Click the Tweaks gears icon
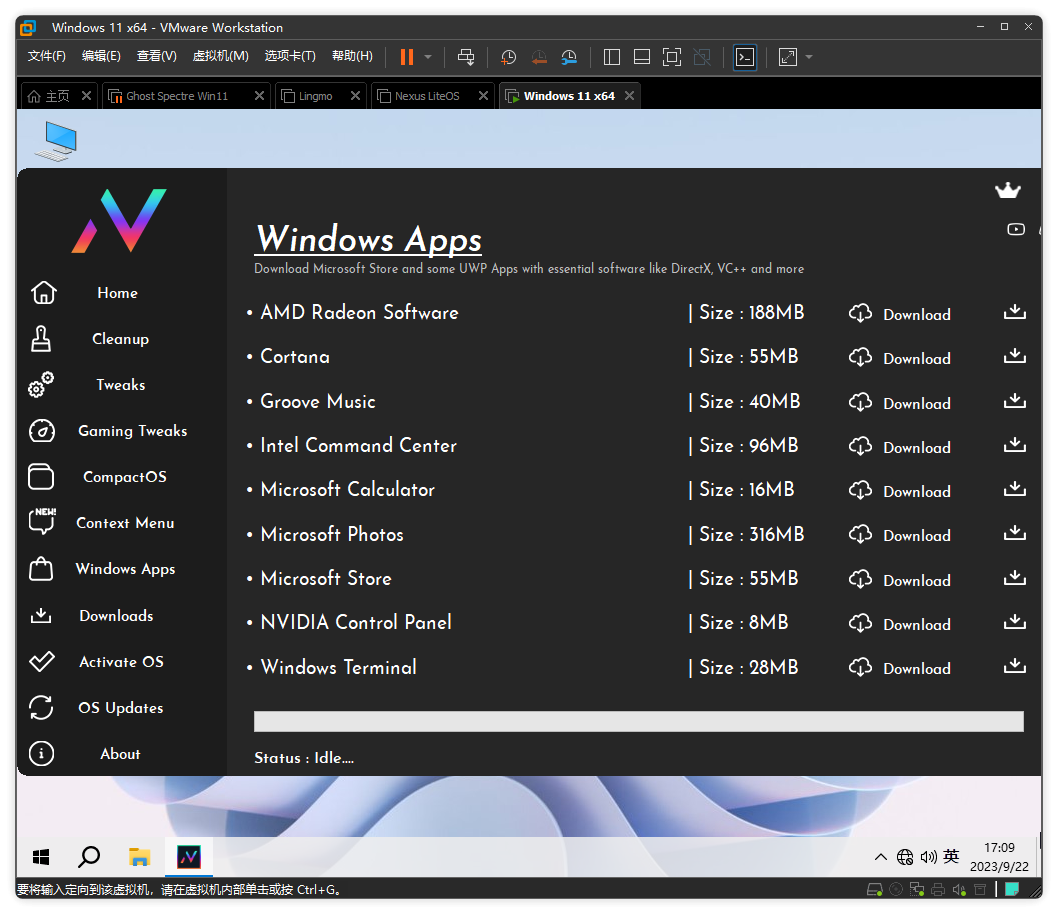This screenshot has width=1058, height=914. tap(41, 385)
